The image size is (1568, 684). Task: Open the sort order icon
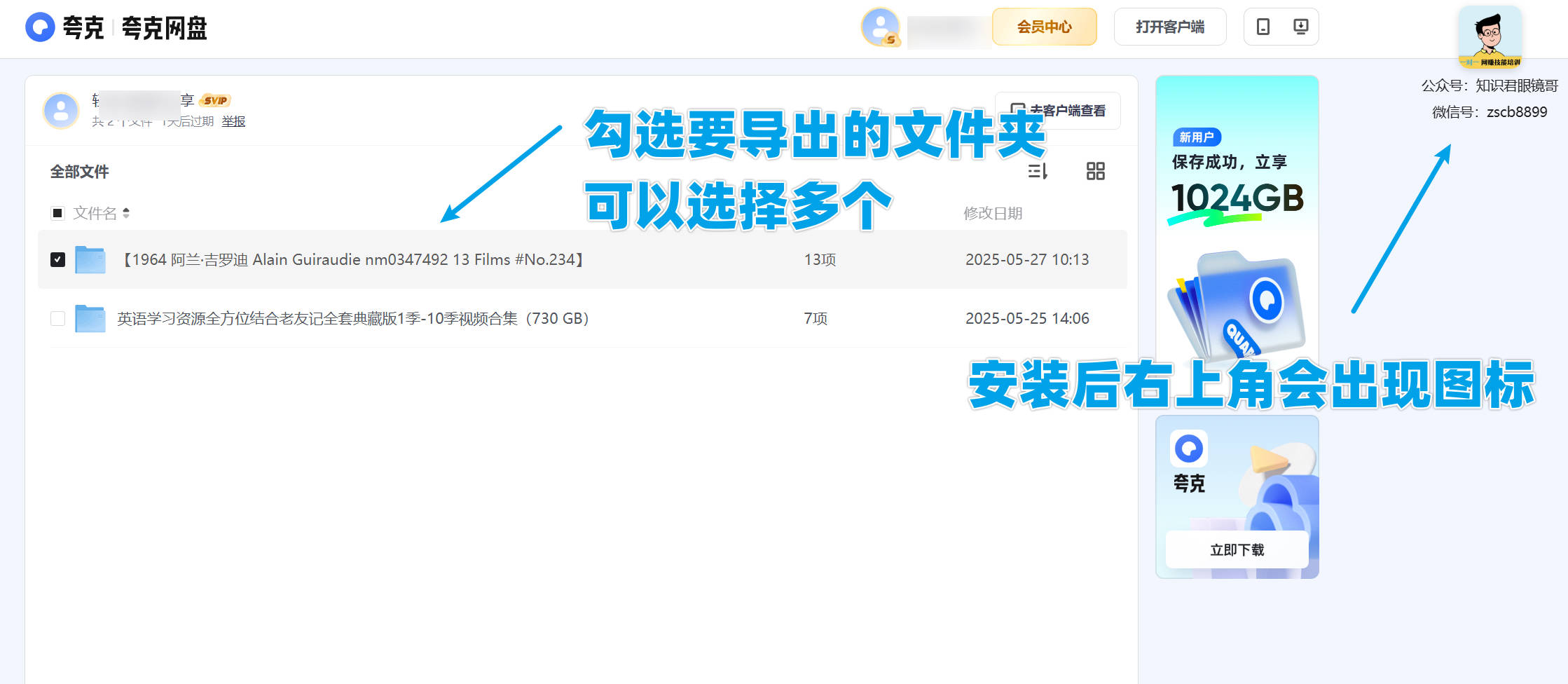tap(1038, 171)
